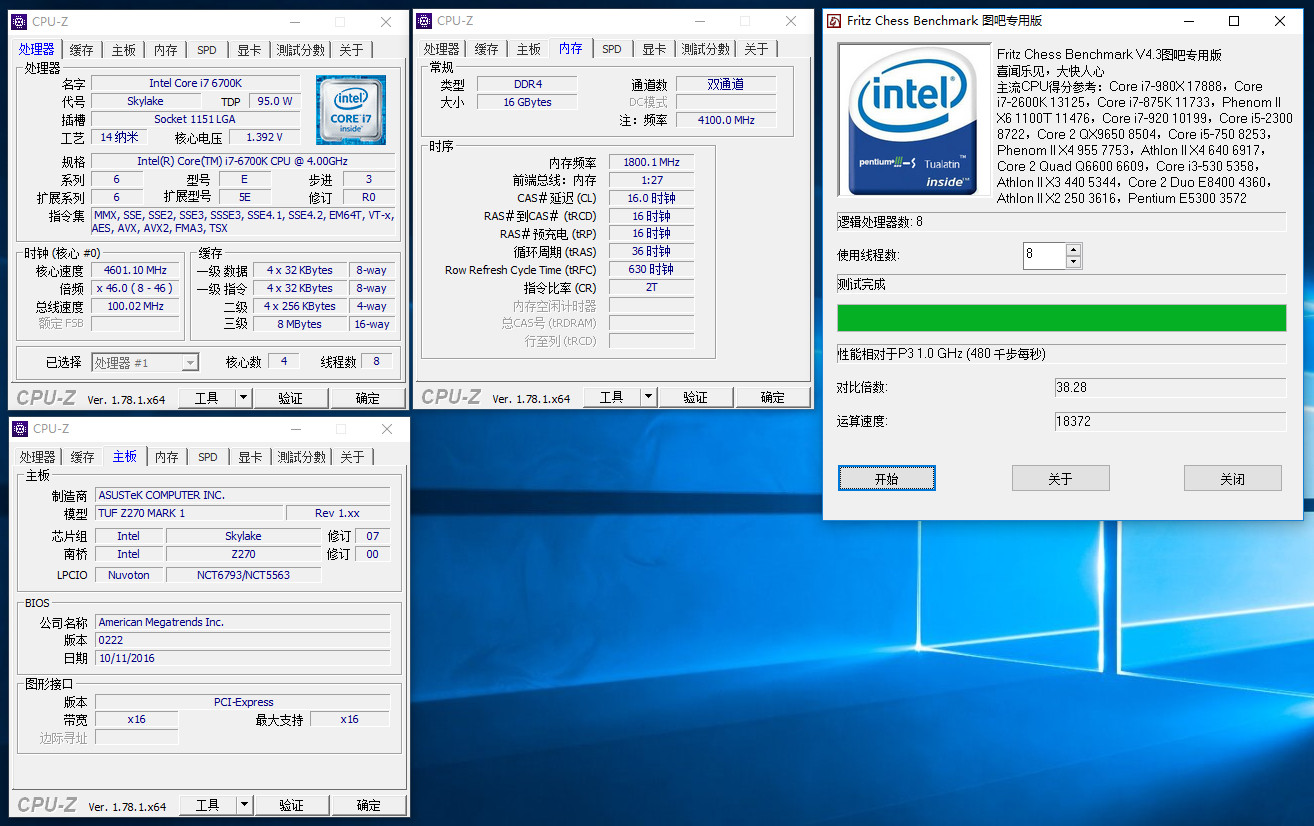Open the 处理器 #1 selection dropdown
1314x826 pixels.
tap(189, 363)
